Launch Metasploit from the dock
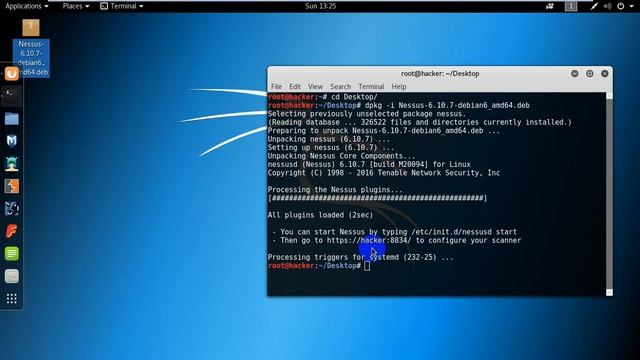This screenshot has width=640, height=360. (x=11, y=141)
